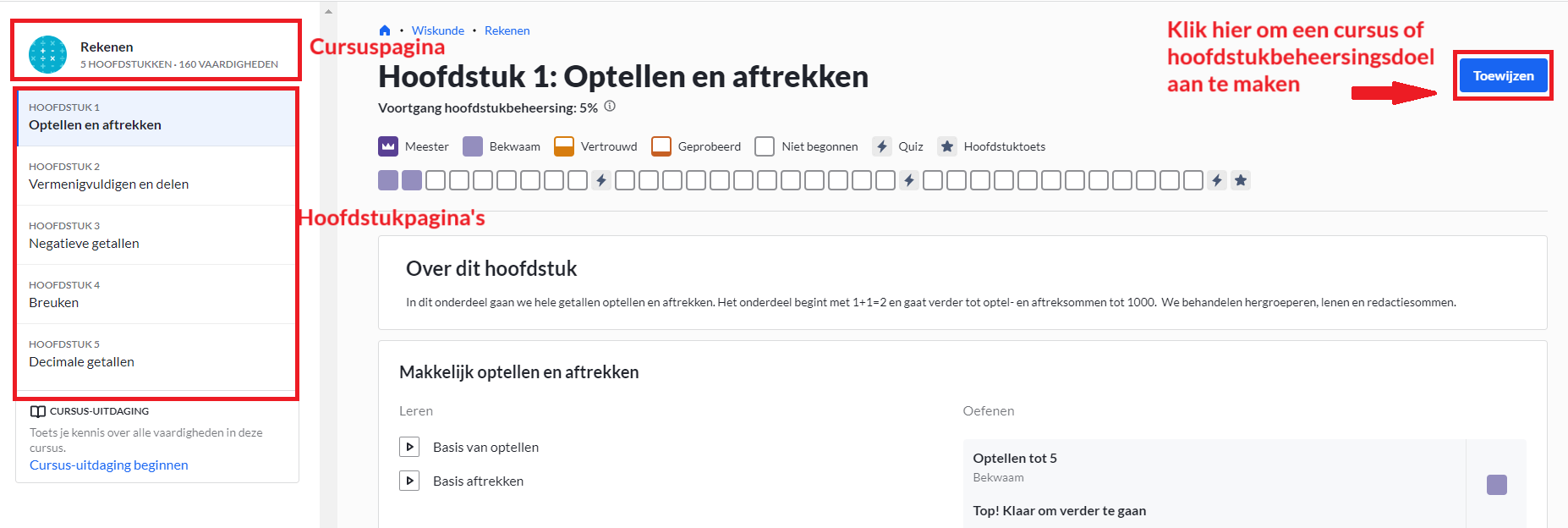Play the Basis van optellen video
Viewport: 1568px width, 528px height.
pyautogui.click(x=409, y=447)
